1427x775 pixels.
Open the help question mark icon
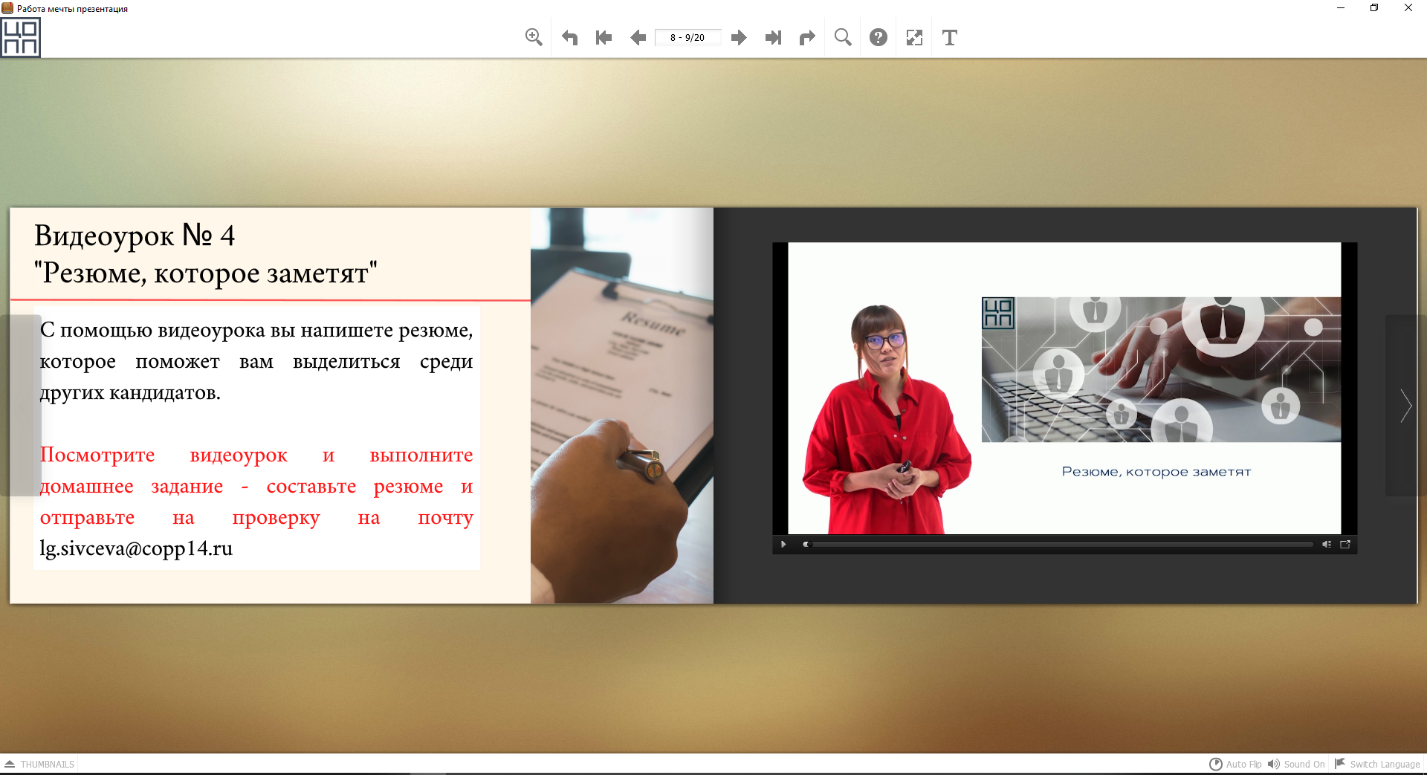tap(878, 37)
